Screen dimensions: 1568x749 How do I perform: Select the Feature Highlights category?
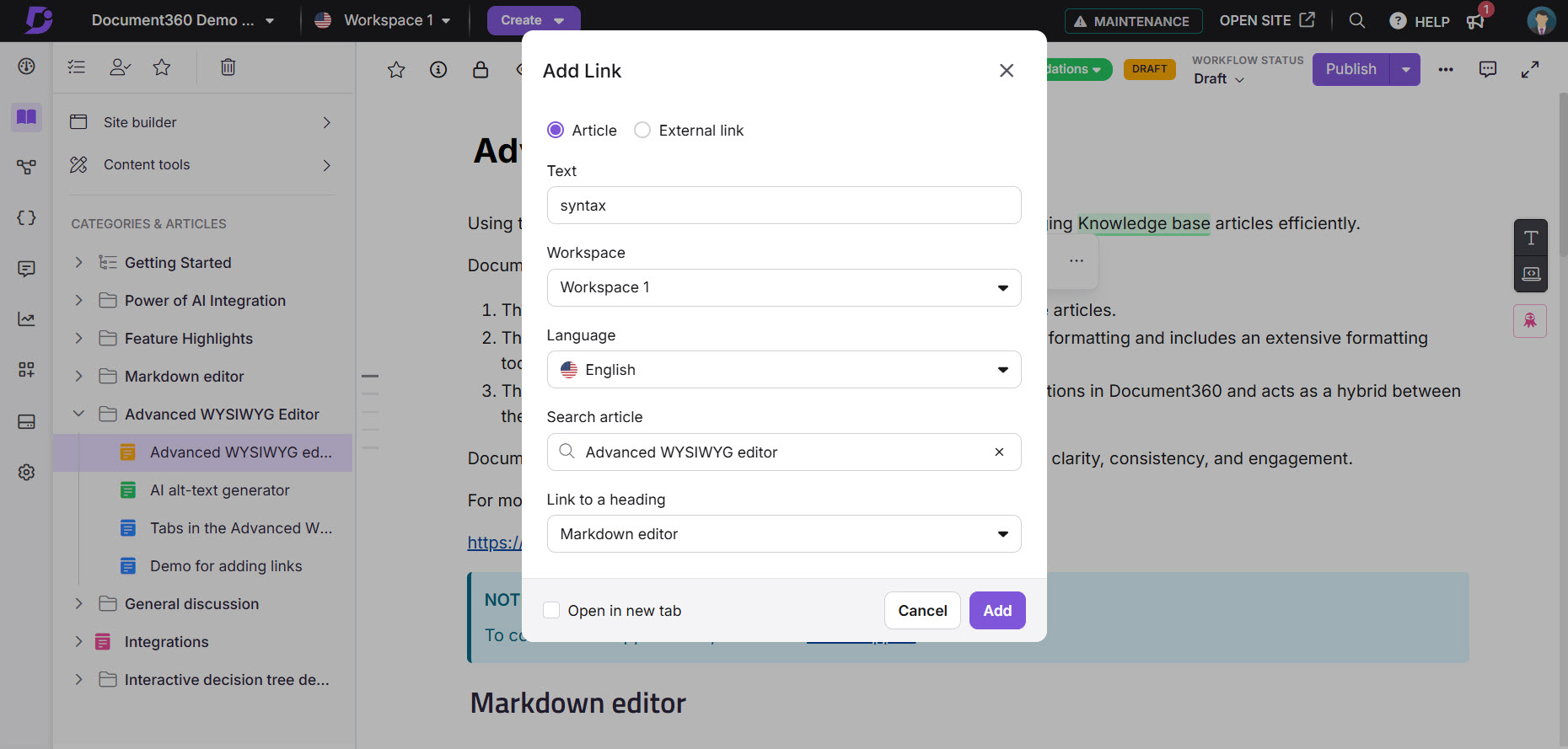coord(188,339)
